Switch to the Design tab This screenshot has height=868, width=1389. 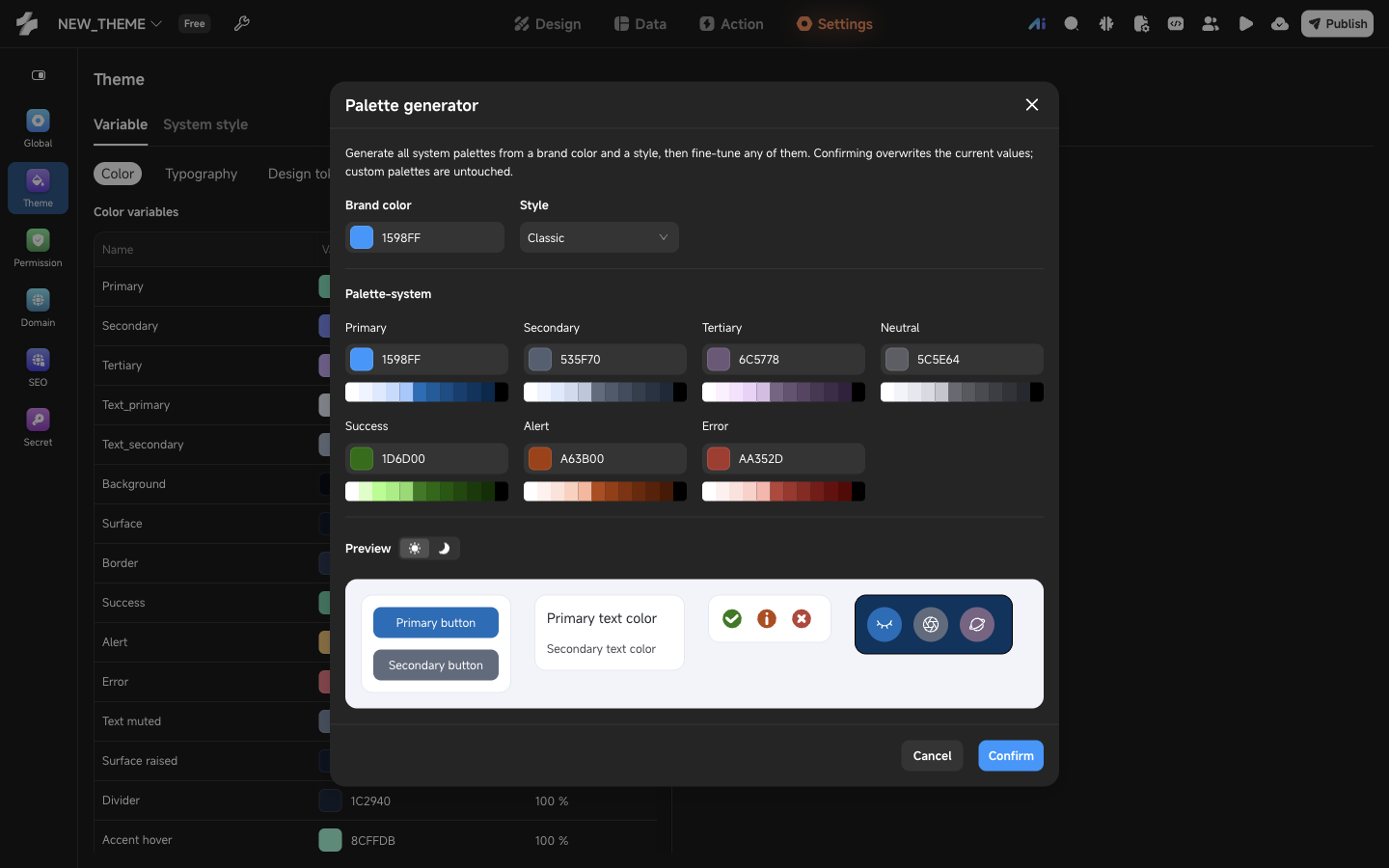click(x=547, y=24)
